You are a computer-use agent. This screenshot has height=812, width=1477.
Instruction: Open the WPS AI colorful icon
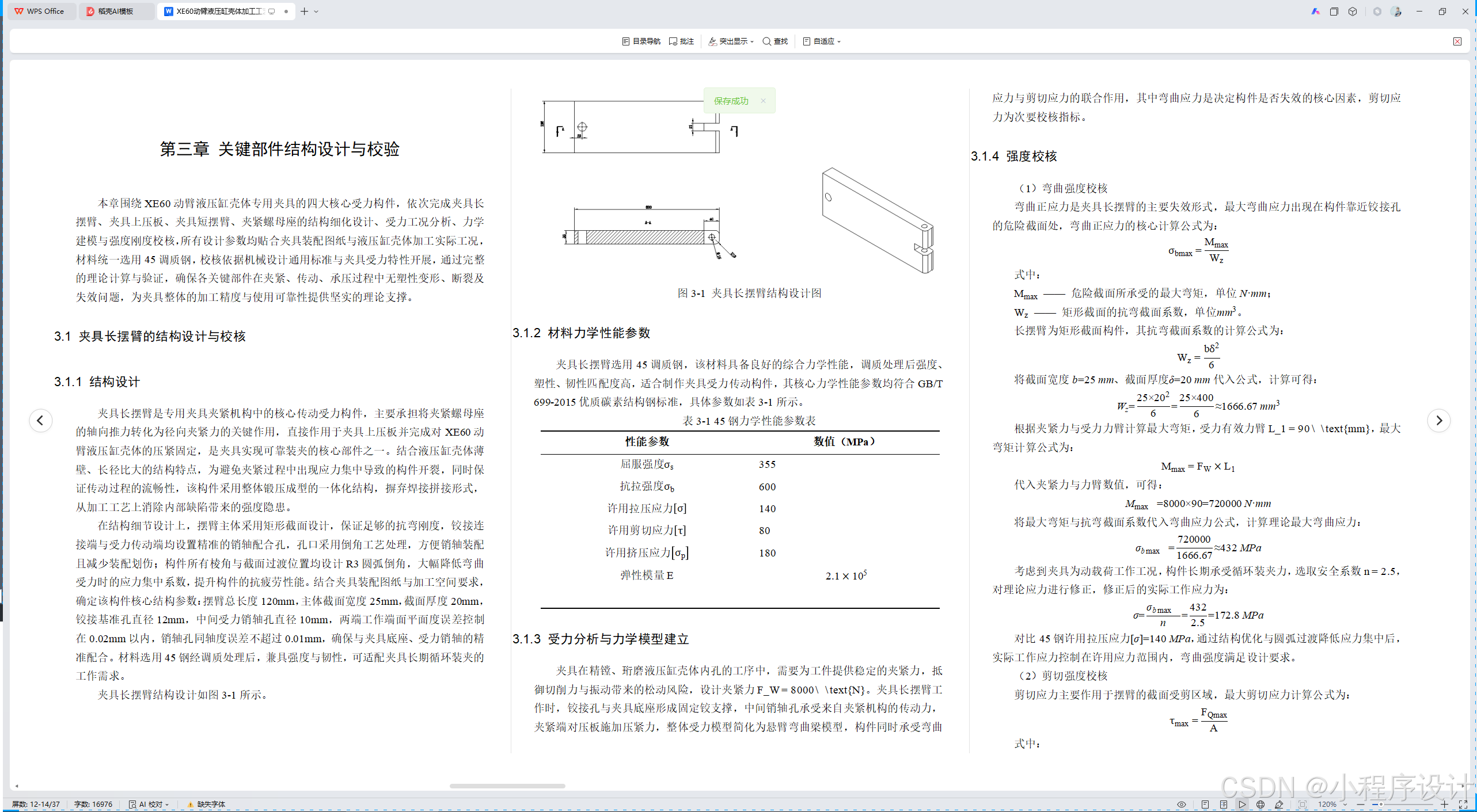tap(1316, 11)
